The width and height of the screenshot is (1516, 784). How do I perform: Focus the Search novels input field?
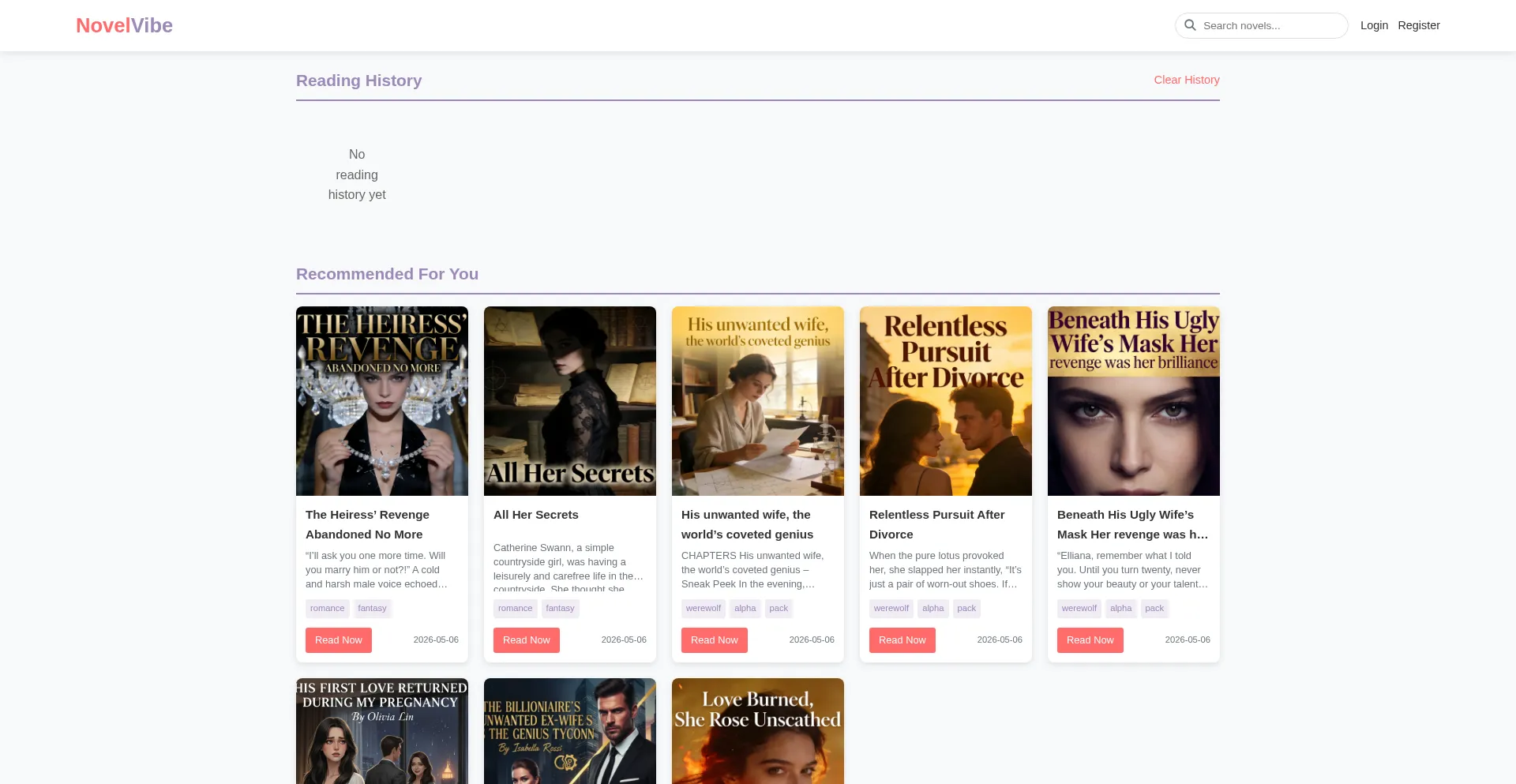(x=1262, y=25)
